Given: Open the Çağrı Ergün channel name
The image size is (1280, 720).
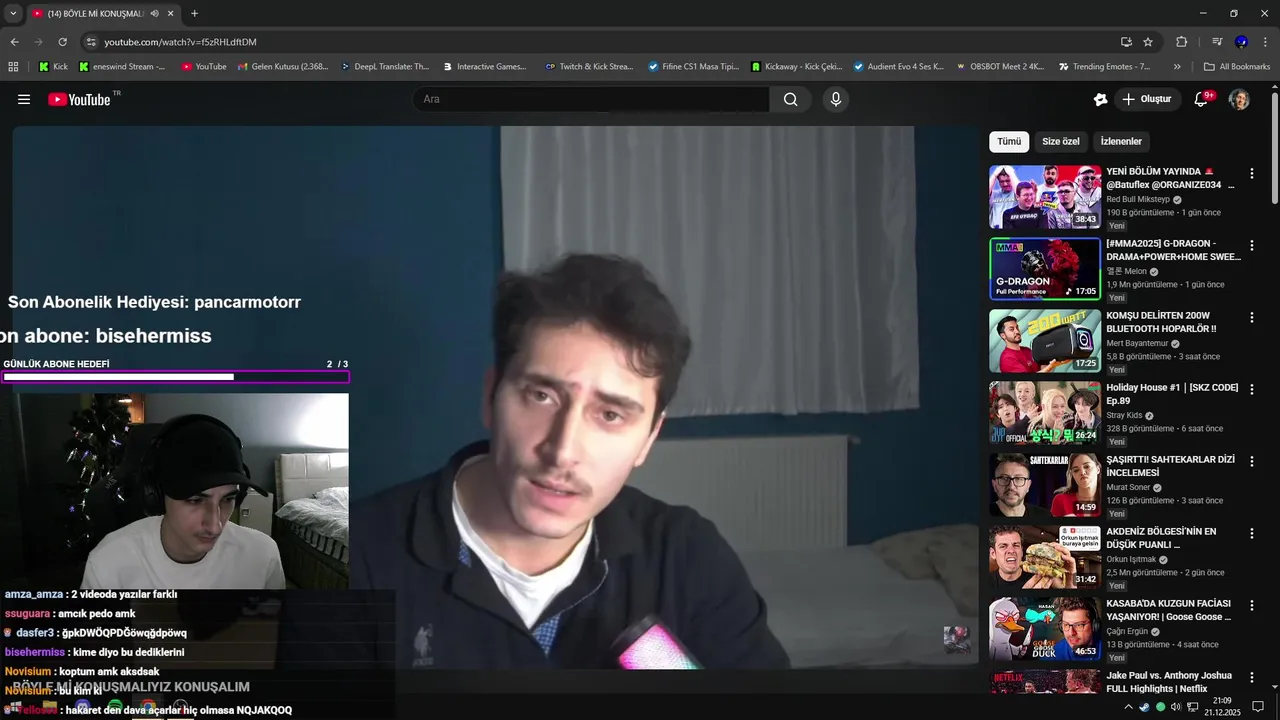Looking at the screenshot, I should click(1128, 631).
